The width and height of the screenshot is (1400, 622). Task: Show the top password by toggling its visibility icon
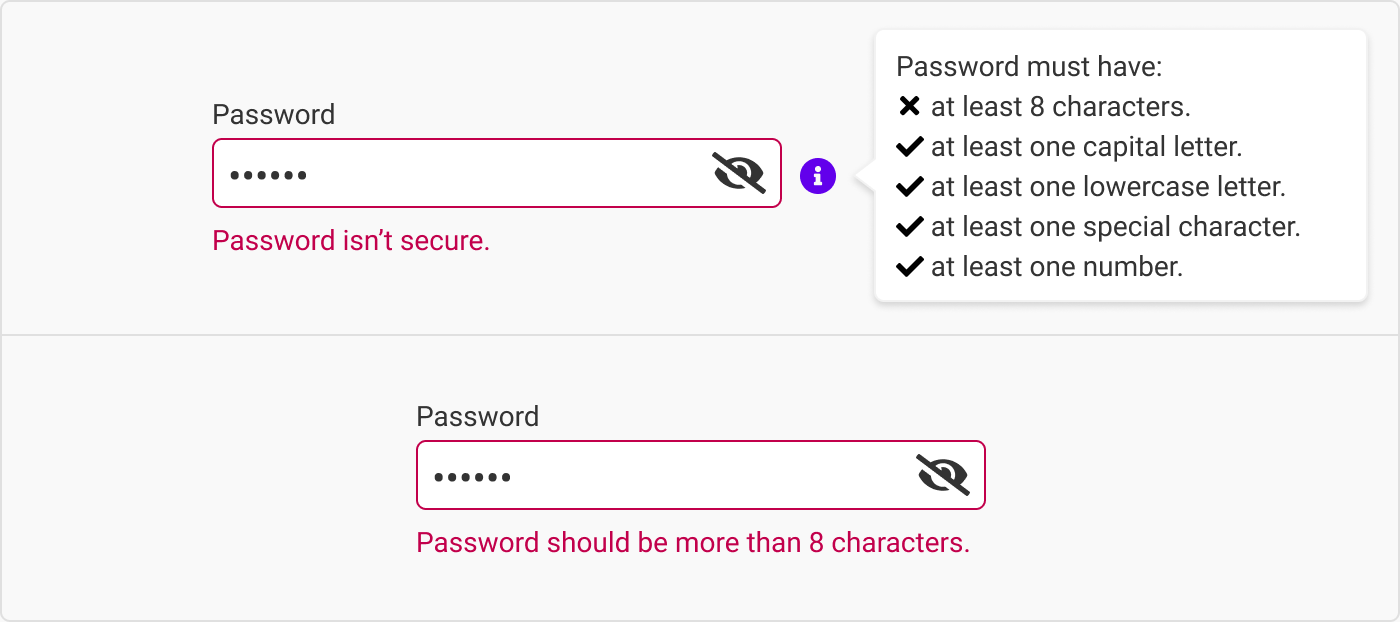[x=740, y=173]
